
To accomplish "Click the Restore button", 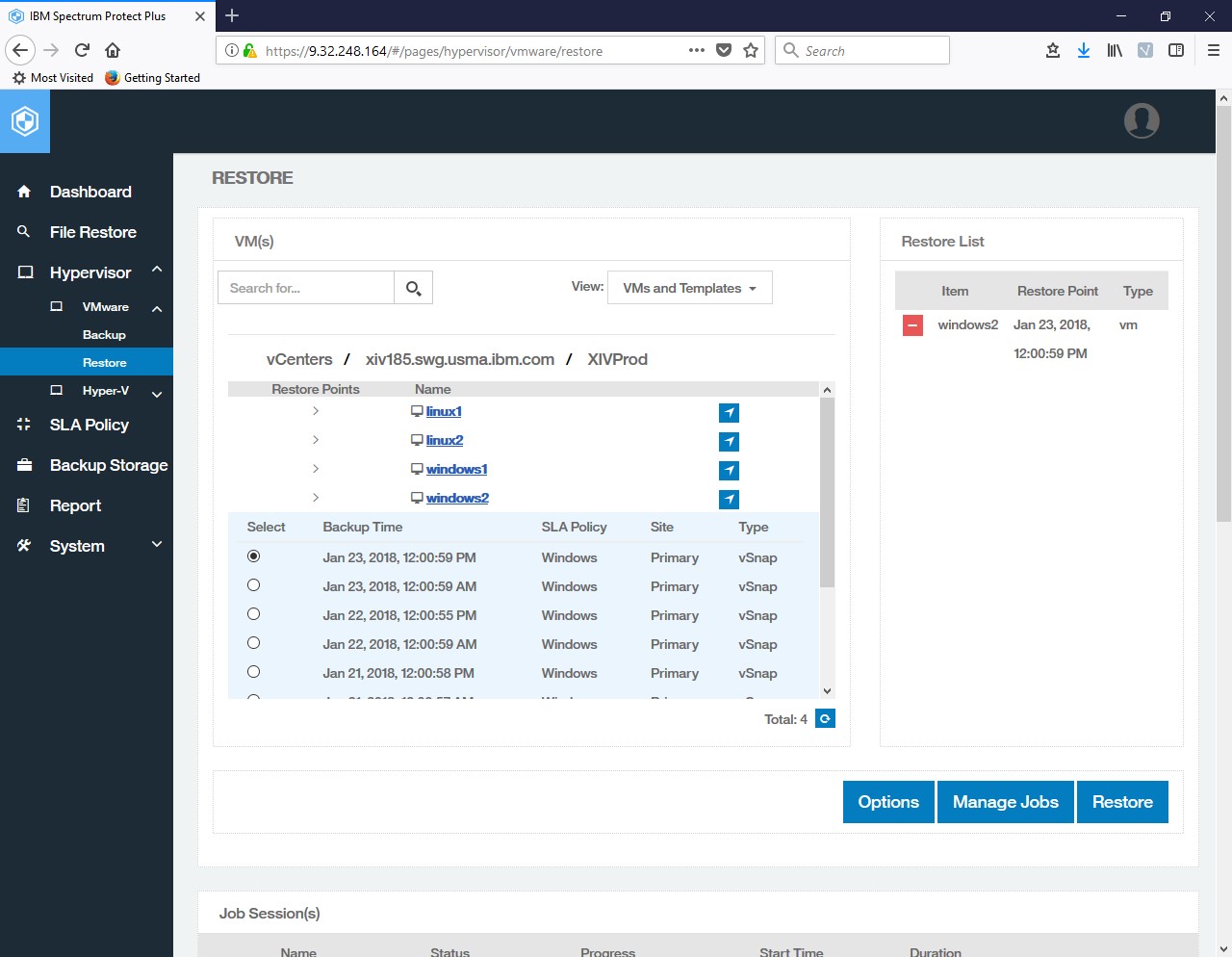I will pos(1122,801).
